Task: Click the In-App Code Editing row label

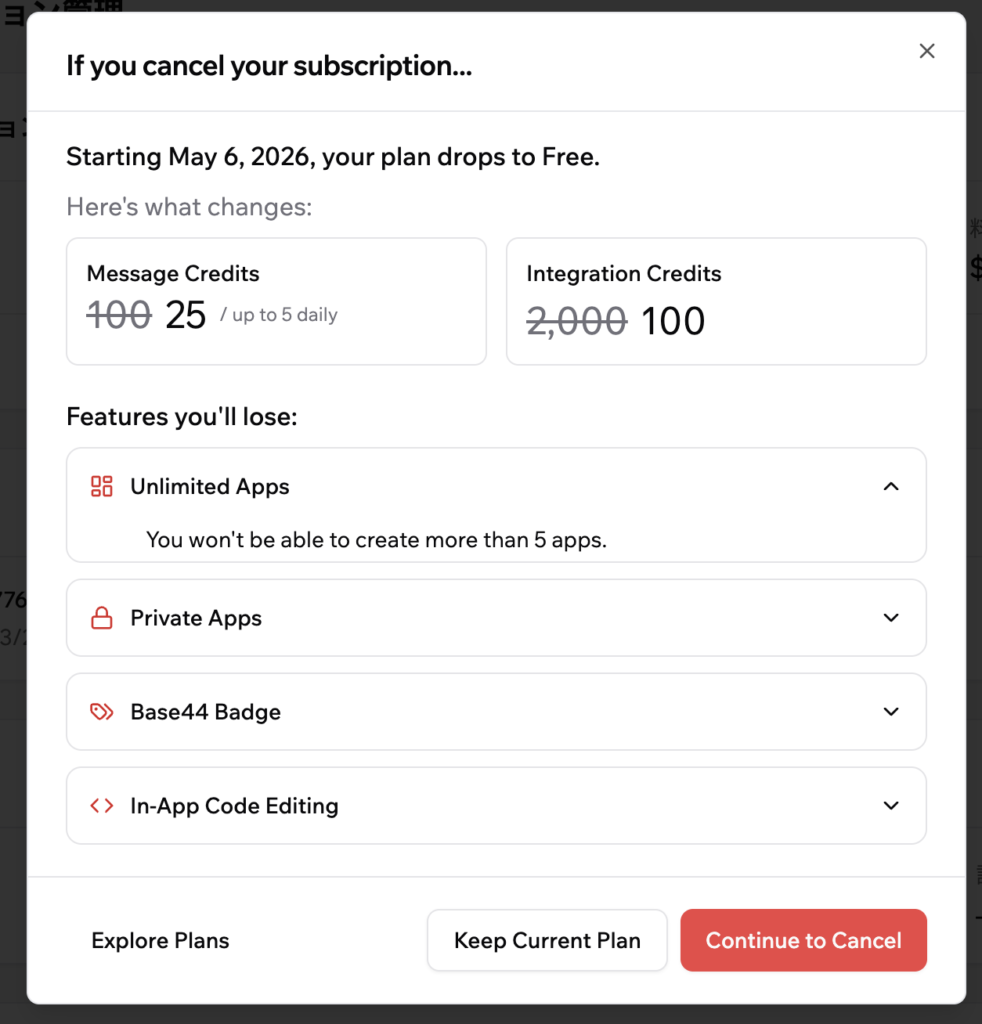Action: point(234,806)
